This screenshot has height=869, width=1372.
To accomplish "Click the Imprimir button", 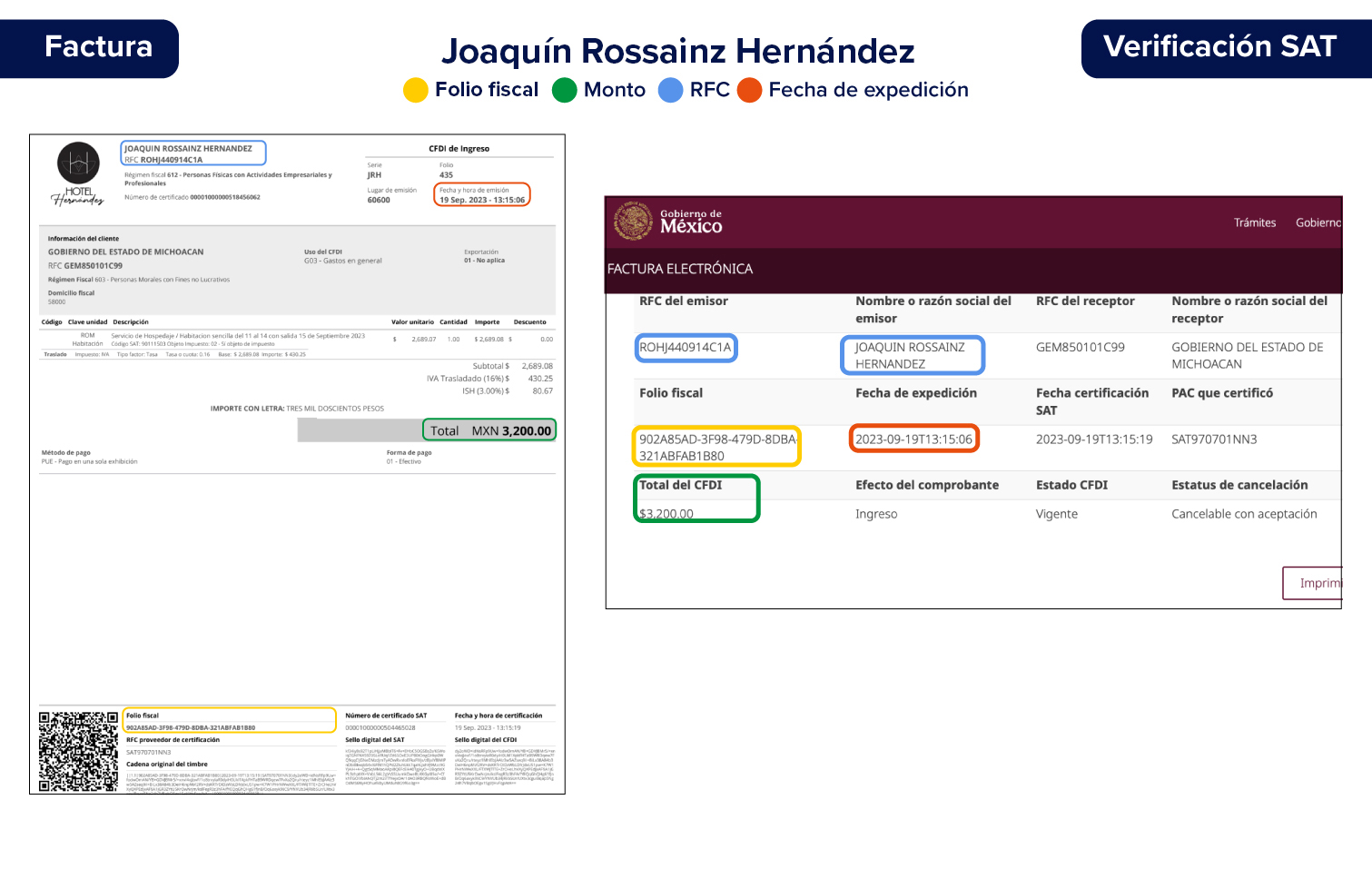I will [1312, 583].
